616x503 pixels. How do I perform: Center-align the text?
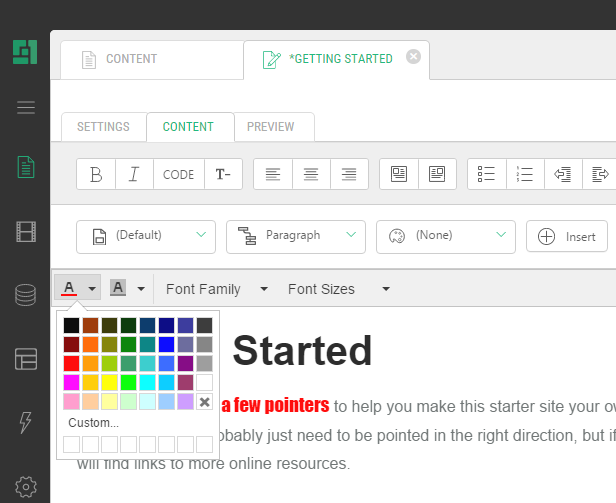tap(311, 174)
